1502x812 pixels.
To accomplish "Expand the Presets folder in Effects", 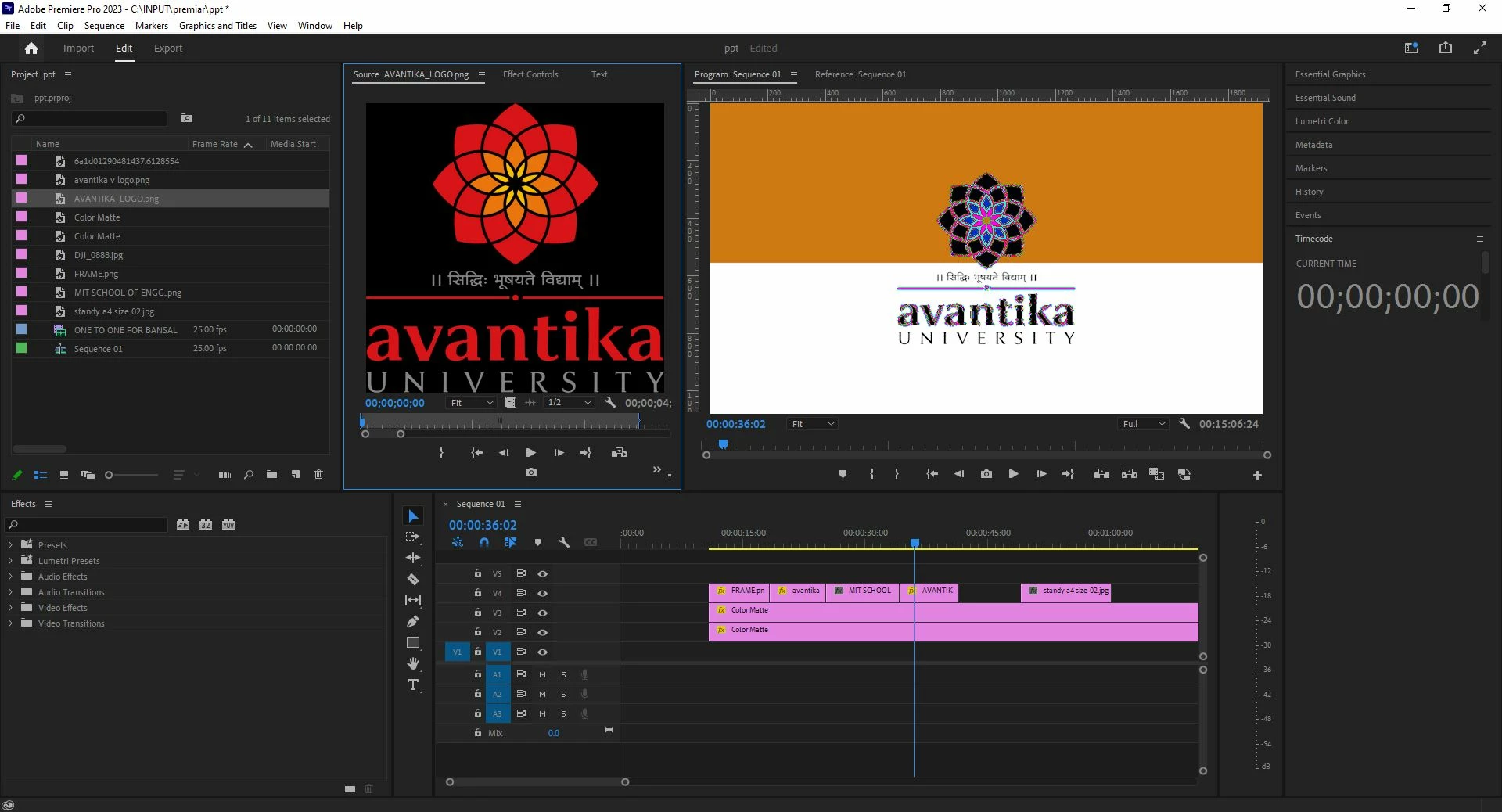I will click(10, 545).
